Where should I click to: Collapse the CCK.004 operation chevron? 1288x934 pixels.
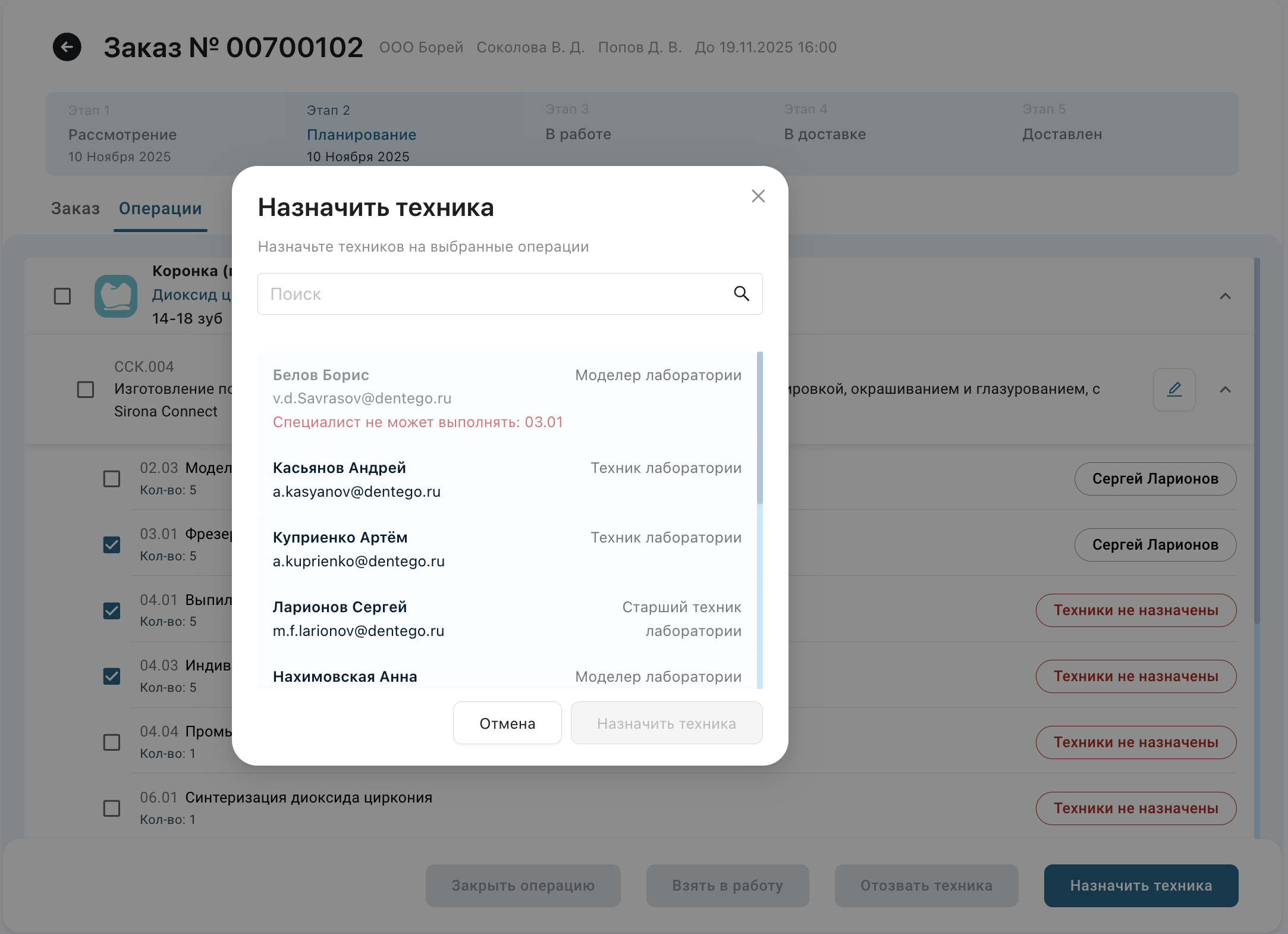[1225, 390]
